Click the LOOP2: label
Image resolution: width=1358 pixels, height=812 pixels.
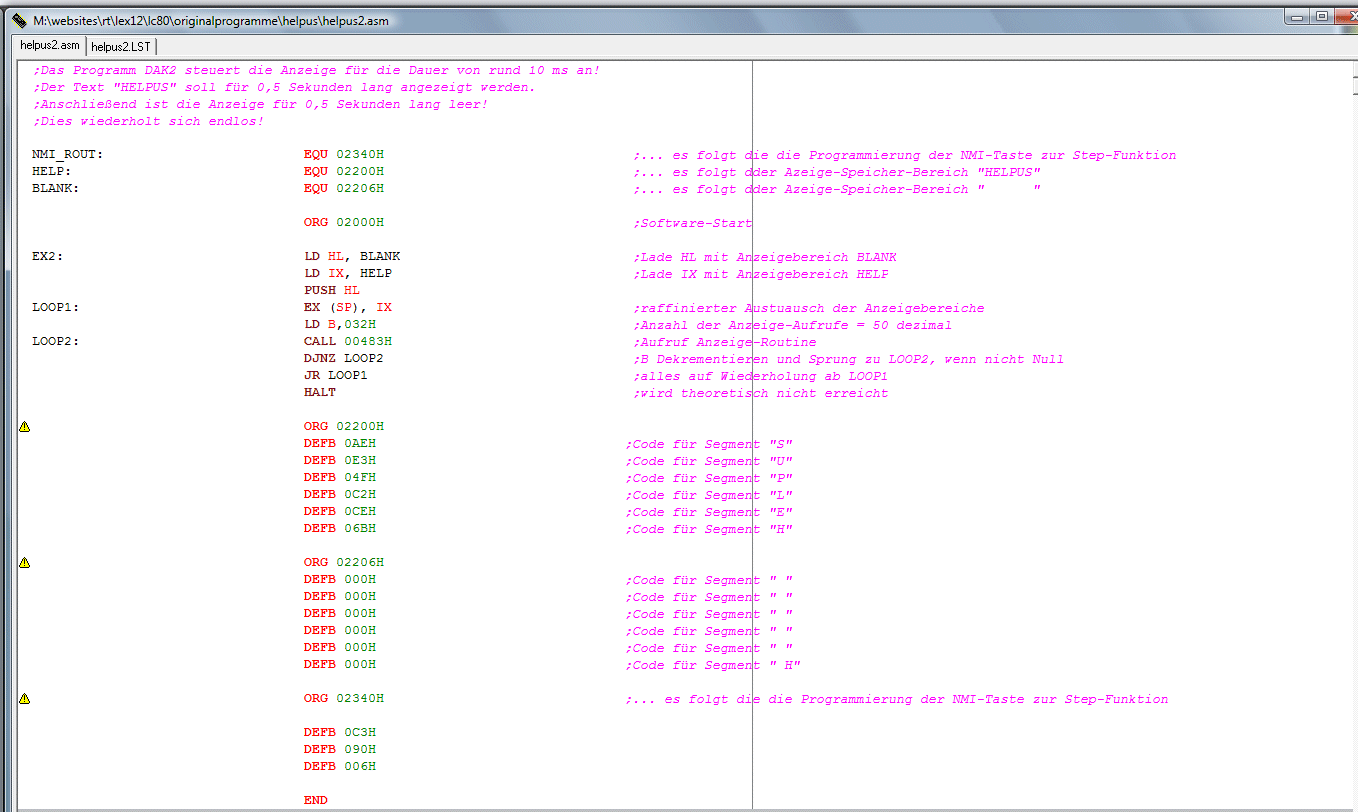click(56, 342)
